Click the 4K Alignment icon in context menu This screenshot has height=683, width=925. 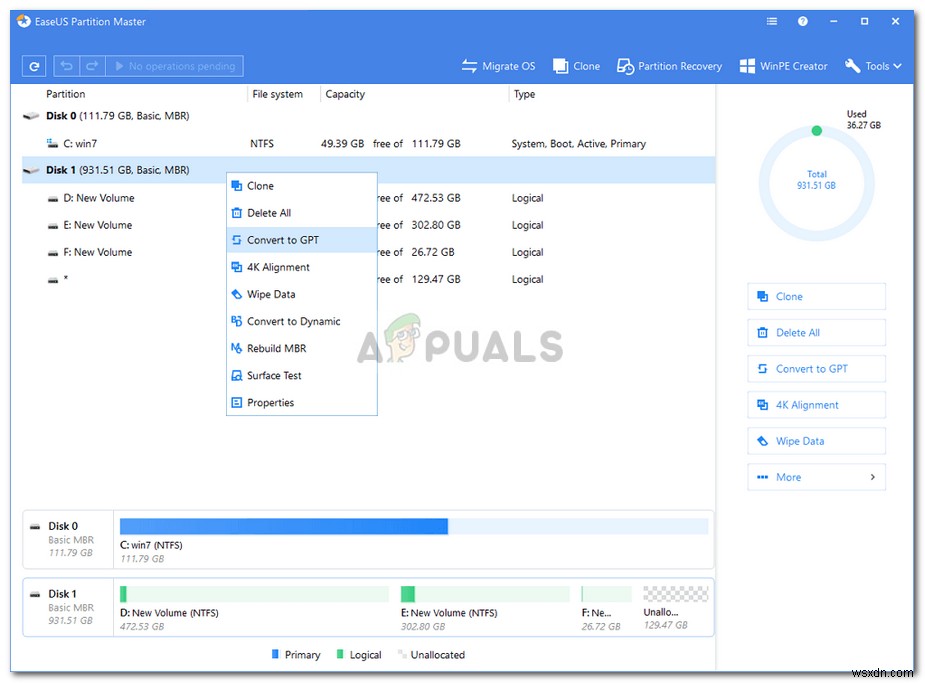click(x=237, y=267)
